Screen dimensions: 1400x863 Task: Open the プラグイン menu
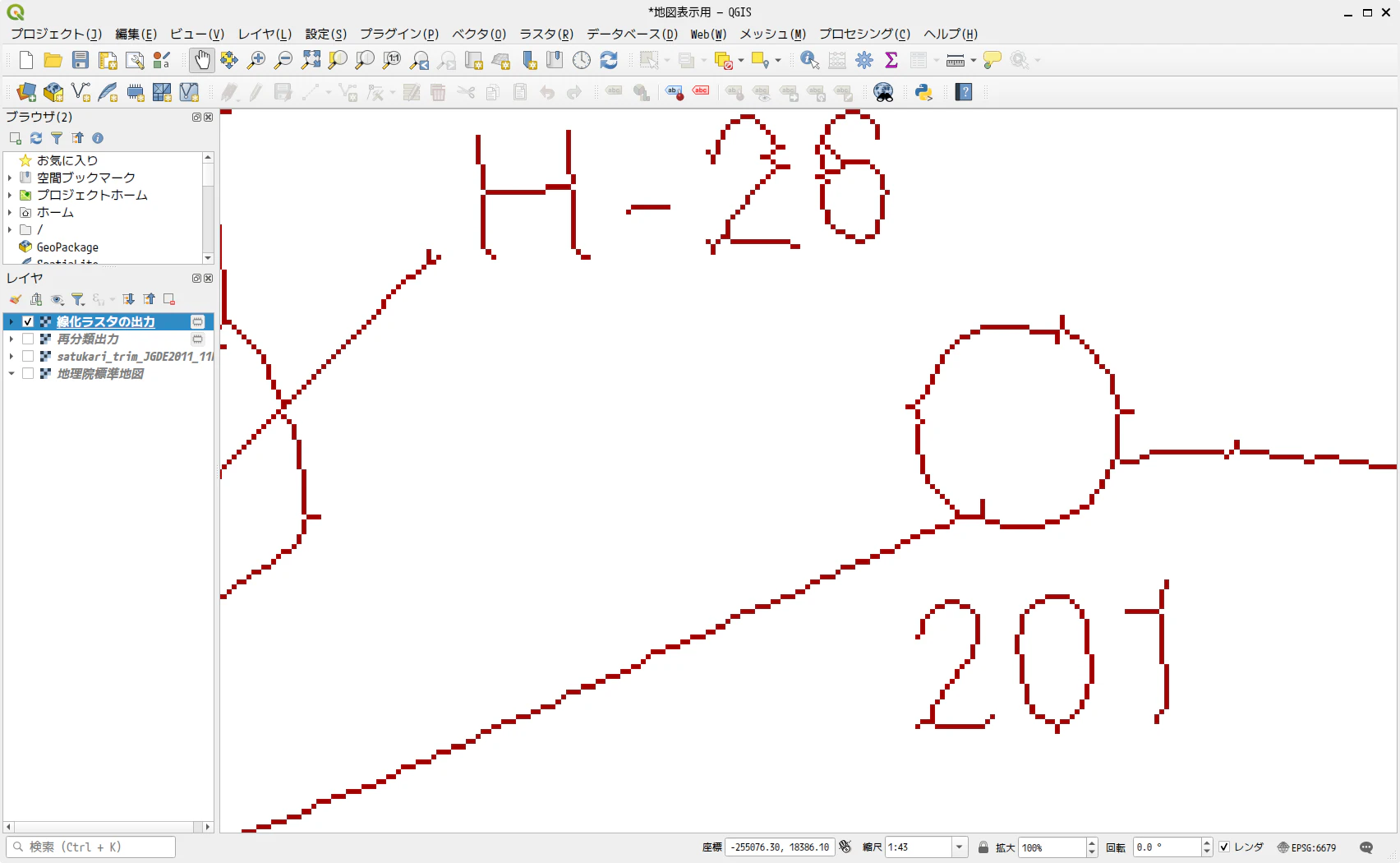[399, 34]
